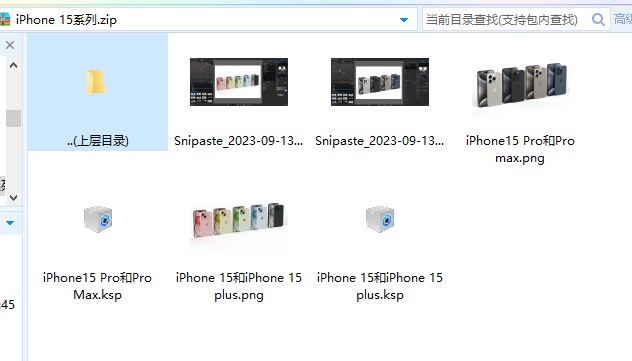Close the left side panel
The width and height of the screenshot is (632, 361).
pos(10,45)
